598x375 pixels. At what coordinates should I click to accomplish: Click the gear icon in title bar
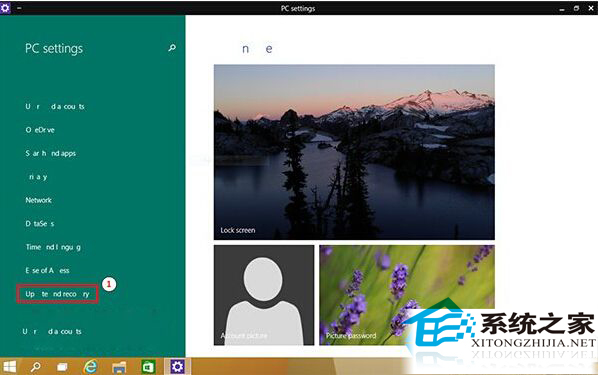[5, 8]
